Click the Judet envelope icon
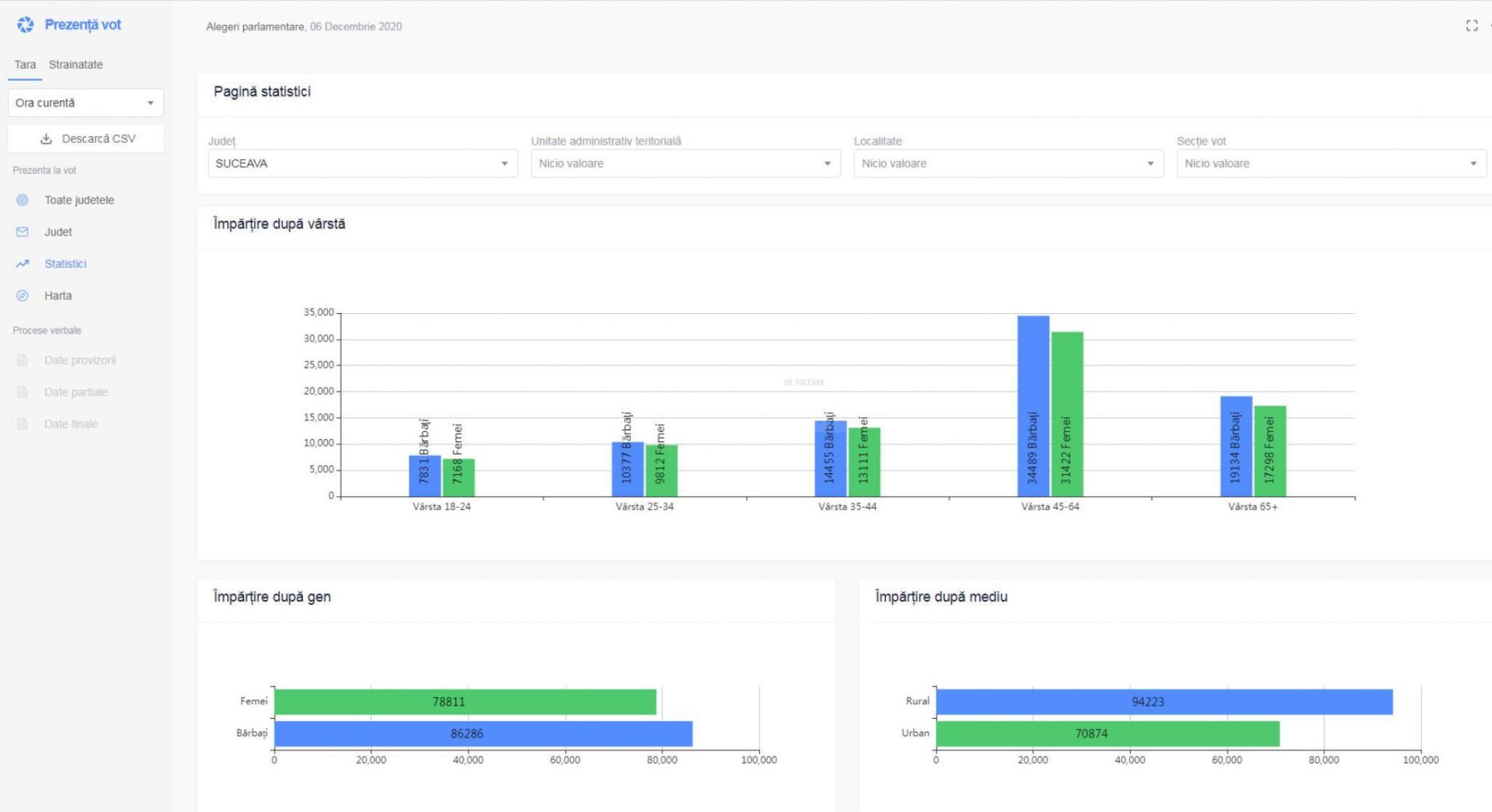The width and height of the screenshot is (1492, 812). tap(23, 232)
